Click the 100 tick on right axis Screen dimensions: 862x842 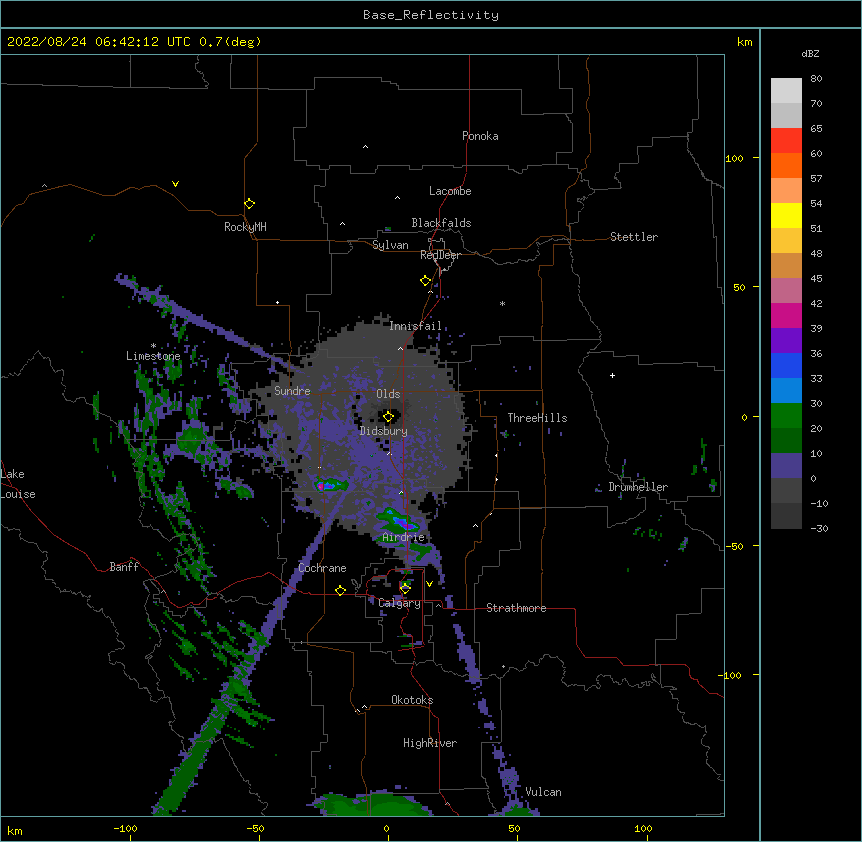tap(734, 158)
